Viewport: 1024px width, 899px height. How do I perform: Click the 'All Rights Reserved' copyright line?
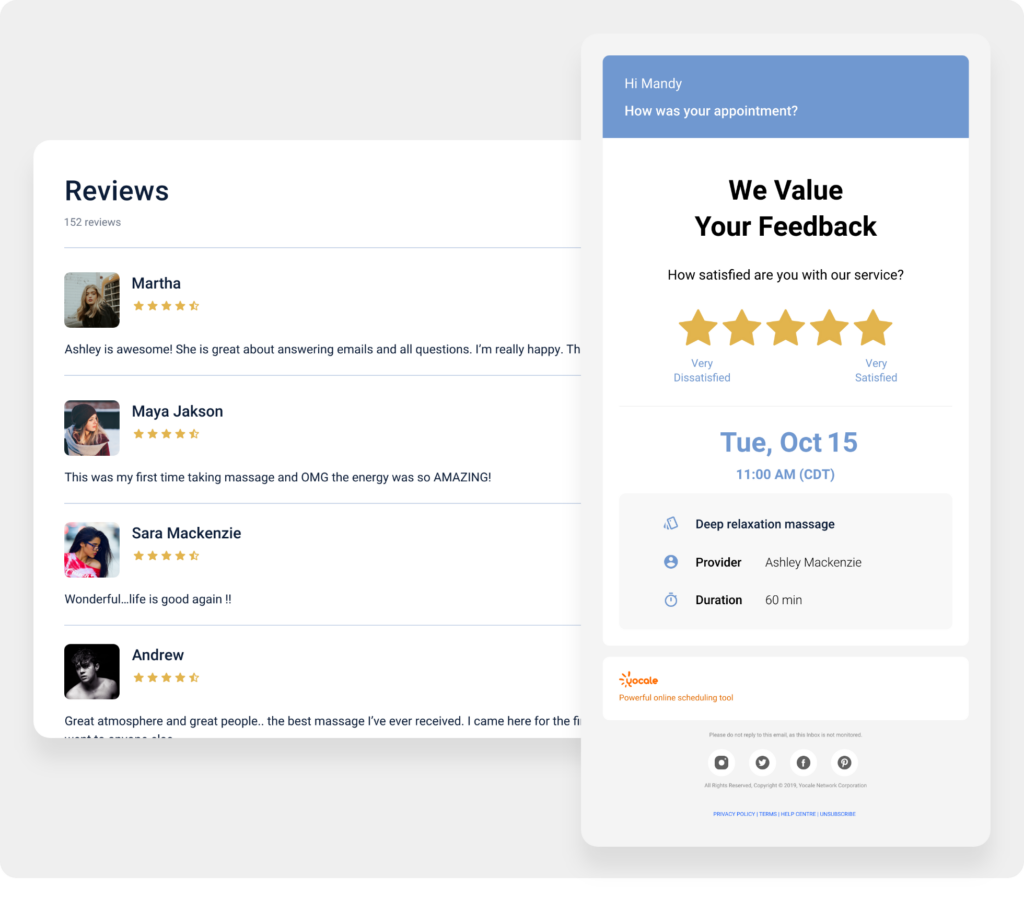click(786, 785)
